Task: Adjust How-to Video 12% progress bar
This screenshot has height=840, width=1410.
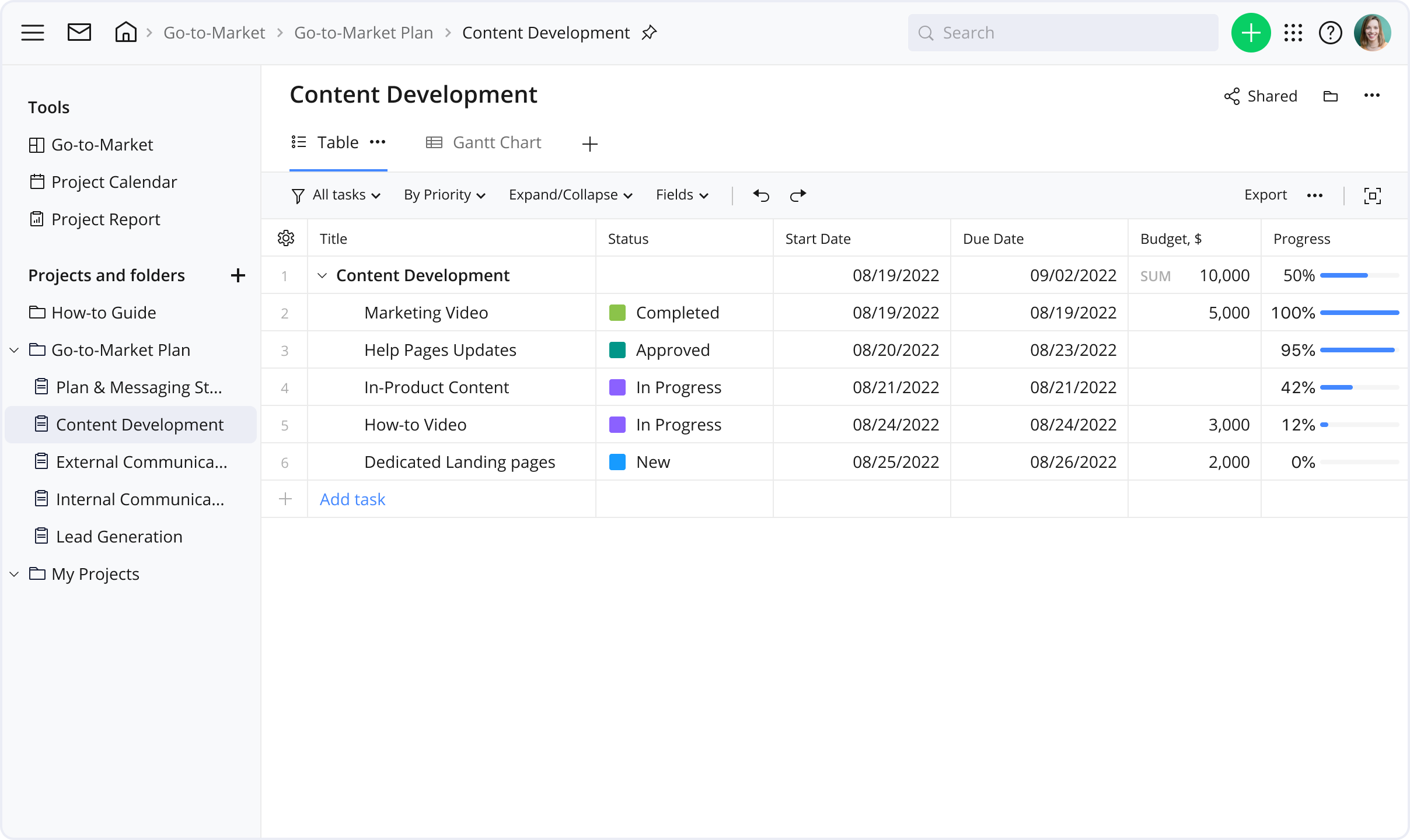Action: point(1359,425)
